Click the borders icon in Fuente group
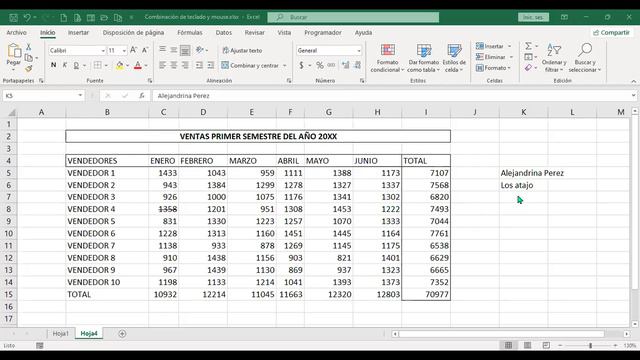 coord(98,65)
